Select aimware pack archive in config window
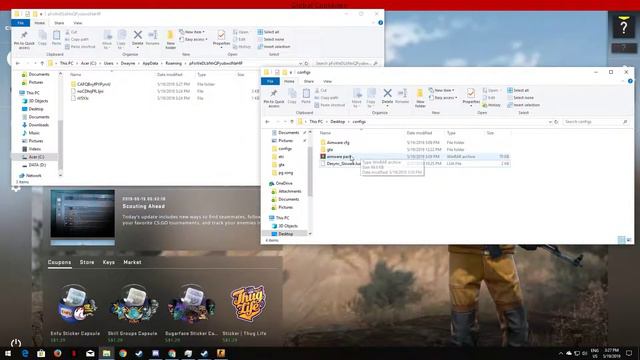640x360 pixels. (x=339, y=156)
